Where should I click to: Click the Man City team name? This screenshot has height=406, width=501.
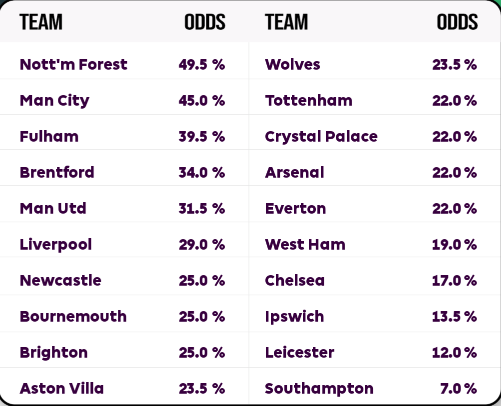pos(55,101)
